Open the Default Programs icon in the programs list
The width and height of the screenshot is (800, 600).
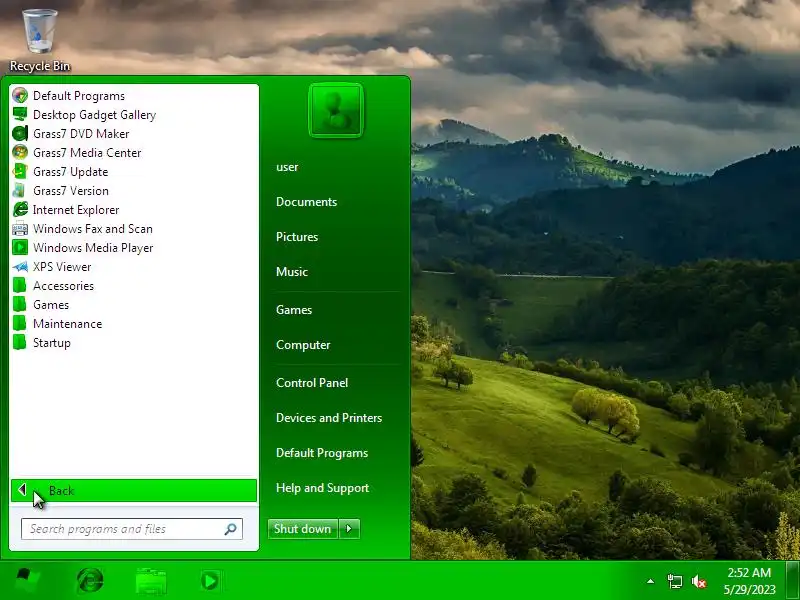[x=20, y=95]
